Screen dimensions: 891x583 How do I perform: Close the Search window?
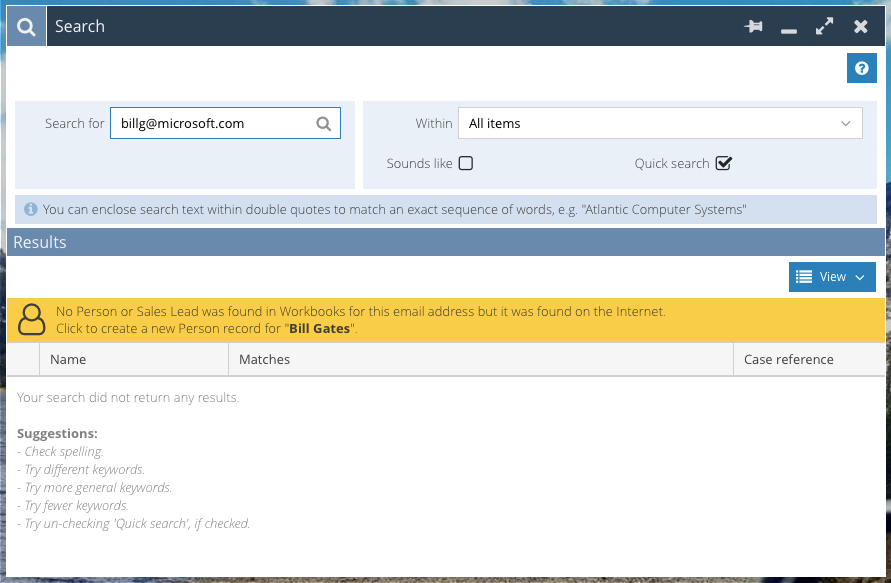click(861, 26)
